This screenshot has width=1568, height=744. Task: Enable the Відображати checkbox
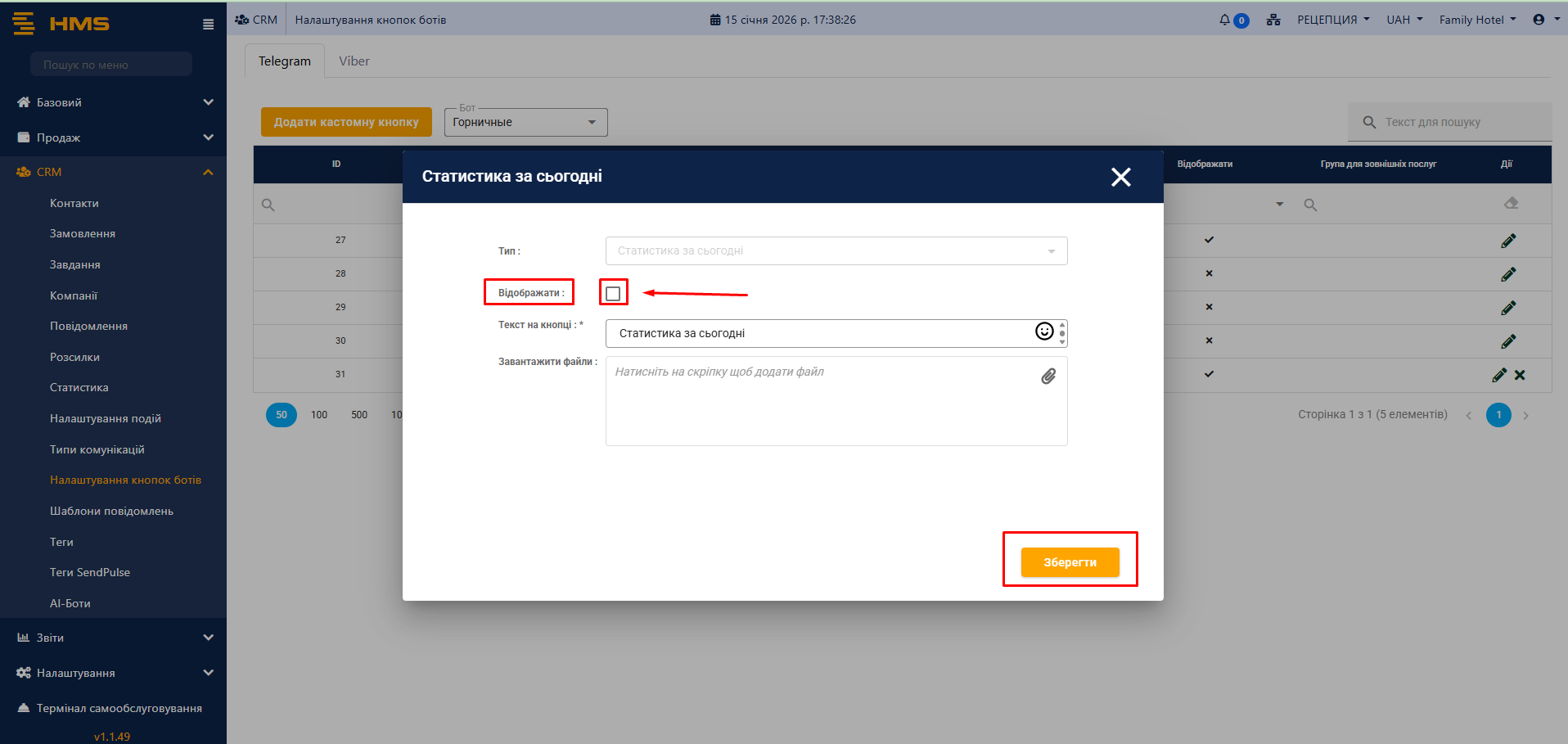tap(613, 293)
